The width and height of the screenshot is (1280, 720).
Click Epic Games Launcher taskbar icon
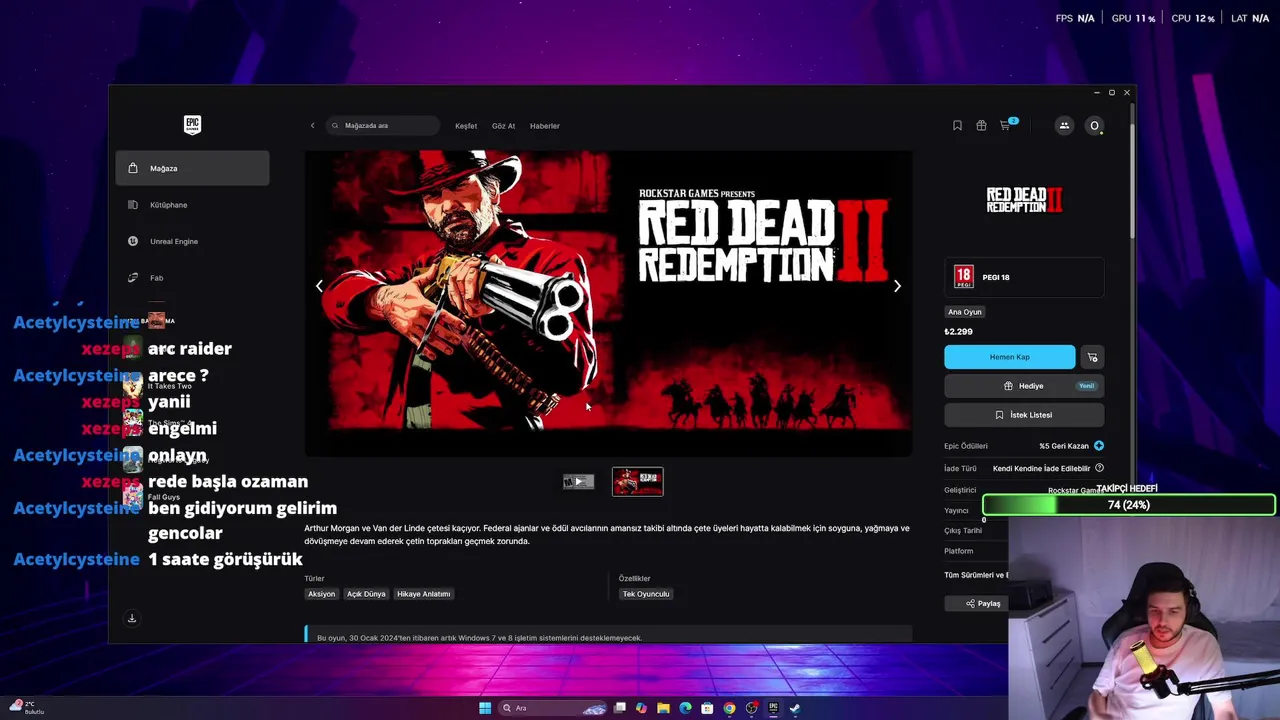[773, 708]
